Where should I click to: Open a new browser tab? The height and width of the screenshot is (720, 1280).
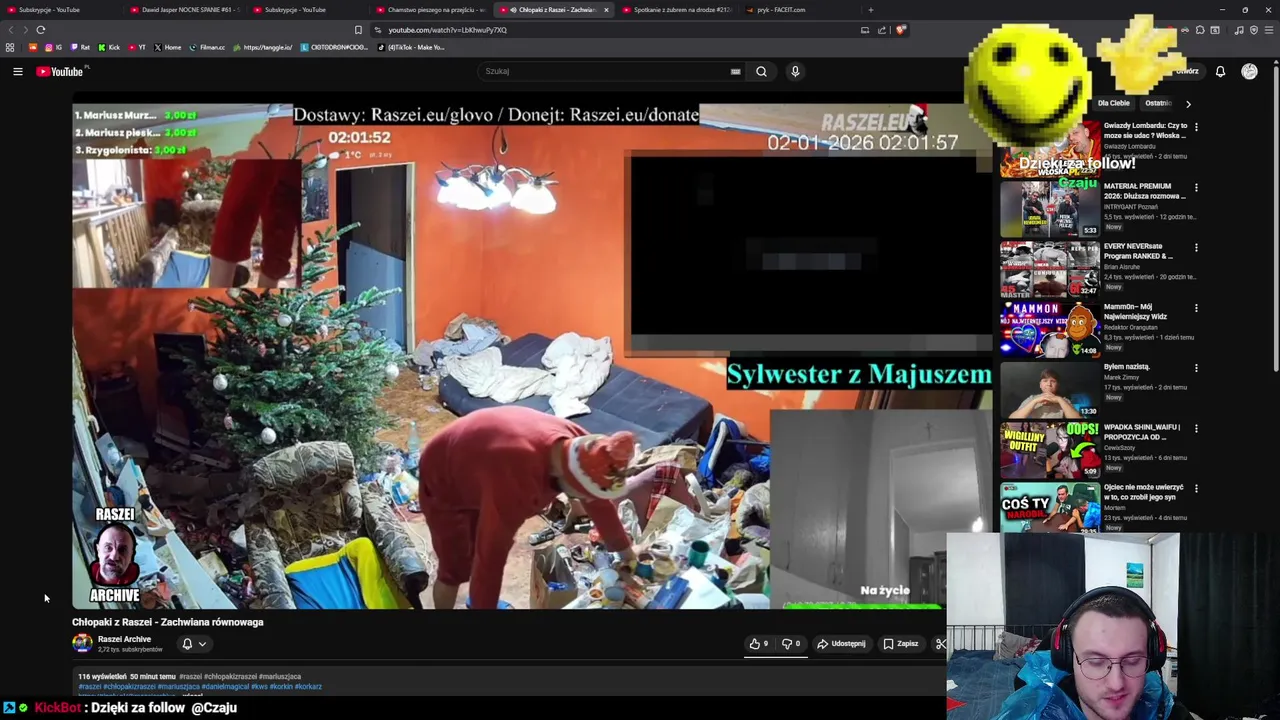click(x=870, y=10)
